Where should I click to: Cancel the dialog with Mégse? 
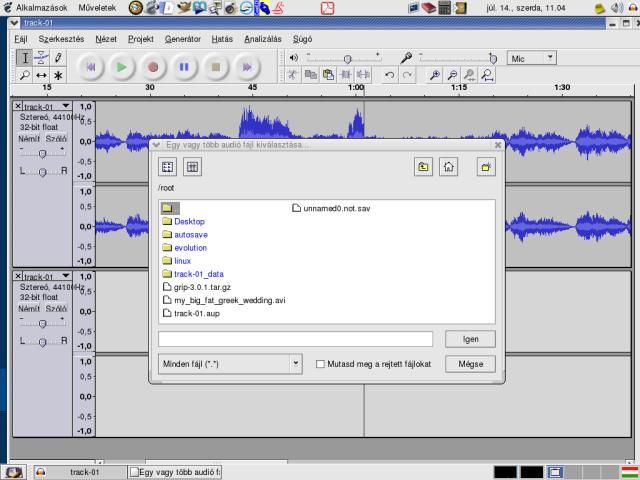pos(470,364)
